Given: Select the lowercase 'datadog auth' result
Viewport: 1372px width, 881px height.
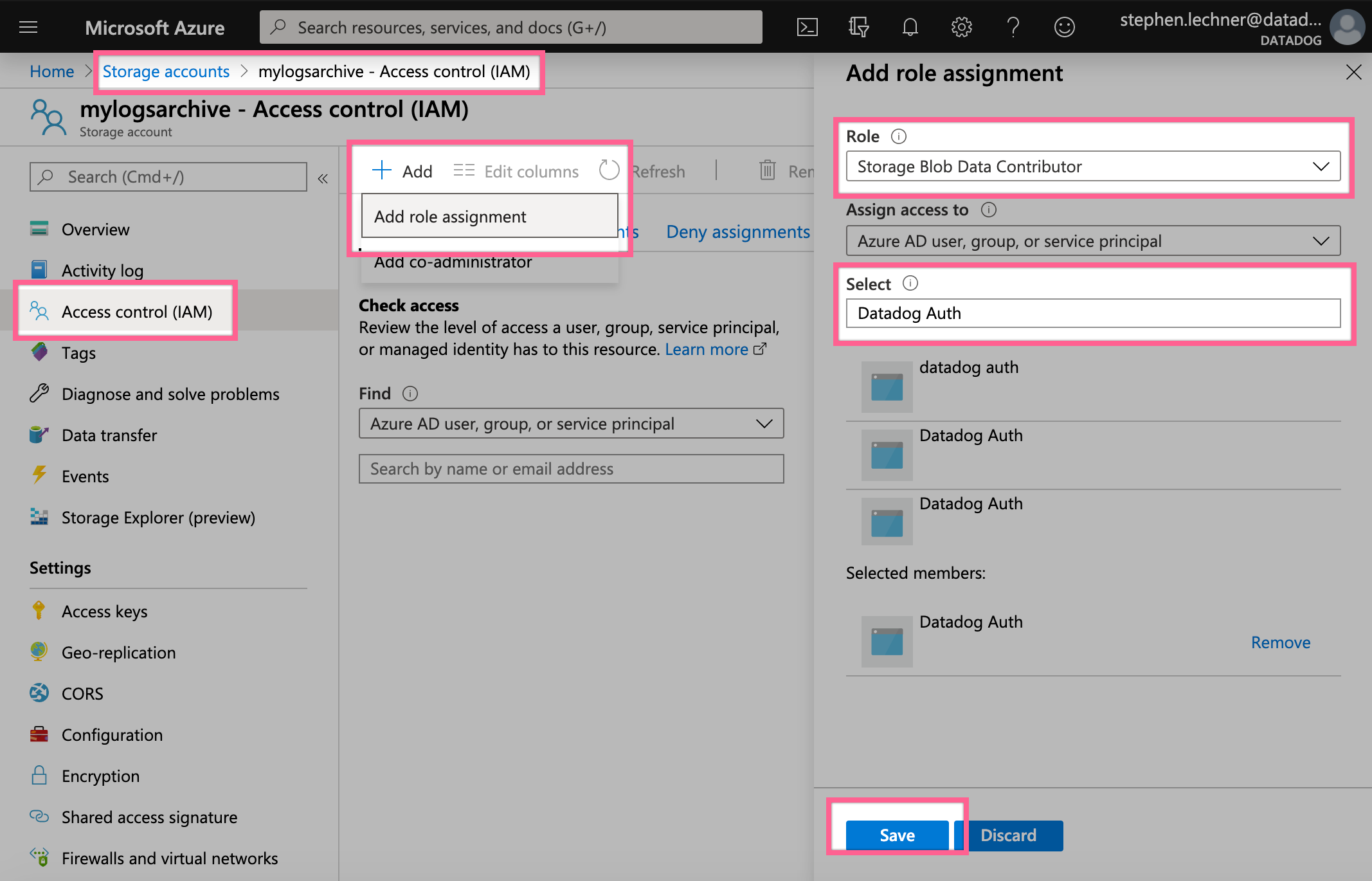Looking at the screenshot, I should [1093, 386].
